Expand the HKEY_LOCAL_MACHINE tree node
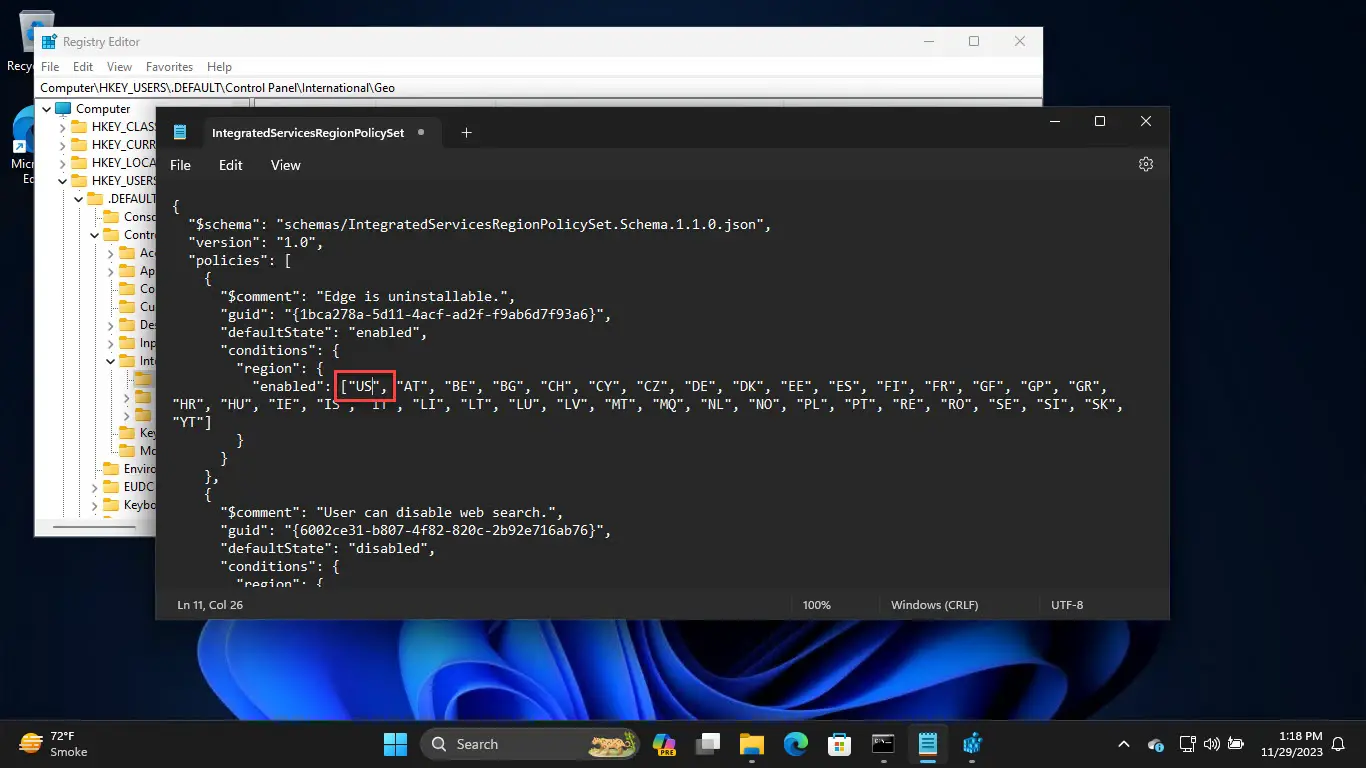 (62, 163)
